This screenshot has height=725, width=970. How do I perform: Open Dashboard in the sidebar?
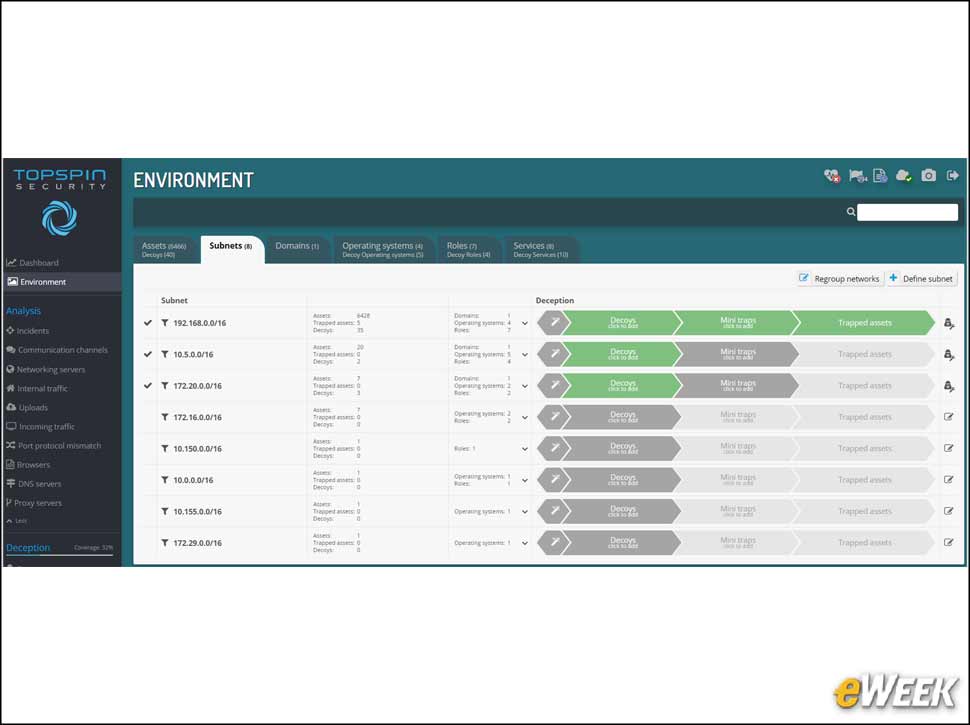33,262
